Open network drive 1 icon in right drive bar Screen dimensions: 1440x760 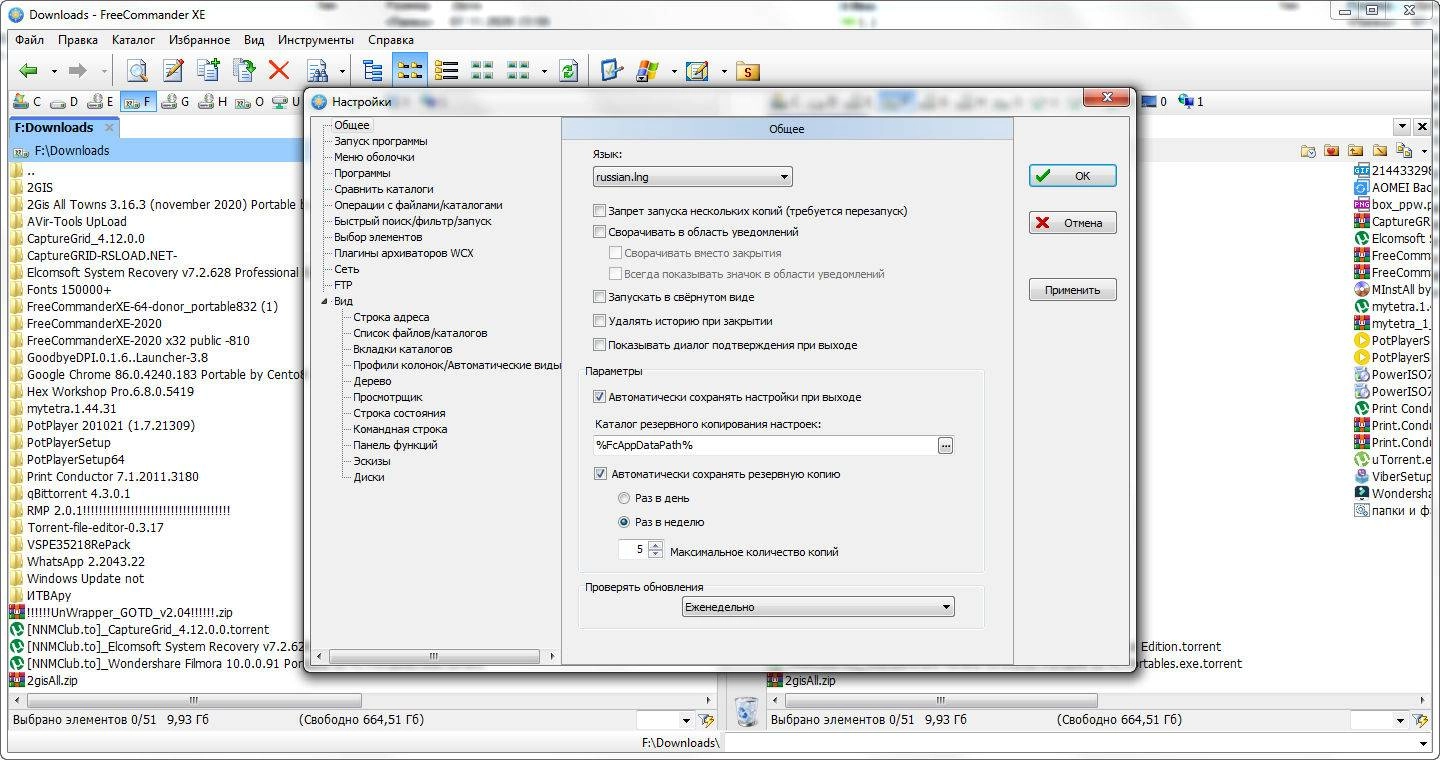point(1190,101)
